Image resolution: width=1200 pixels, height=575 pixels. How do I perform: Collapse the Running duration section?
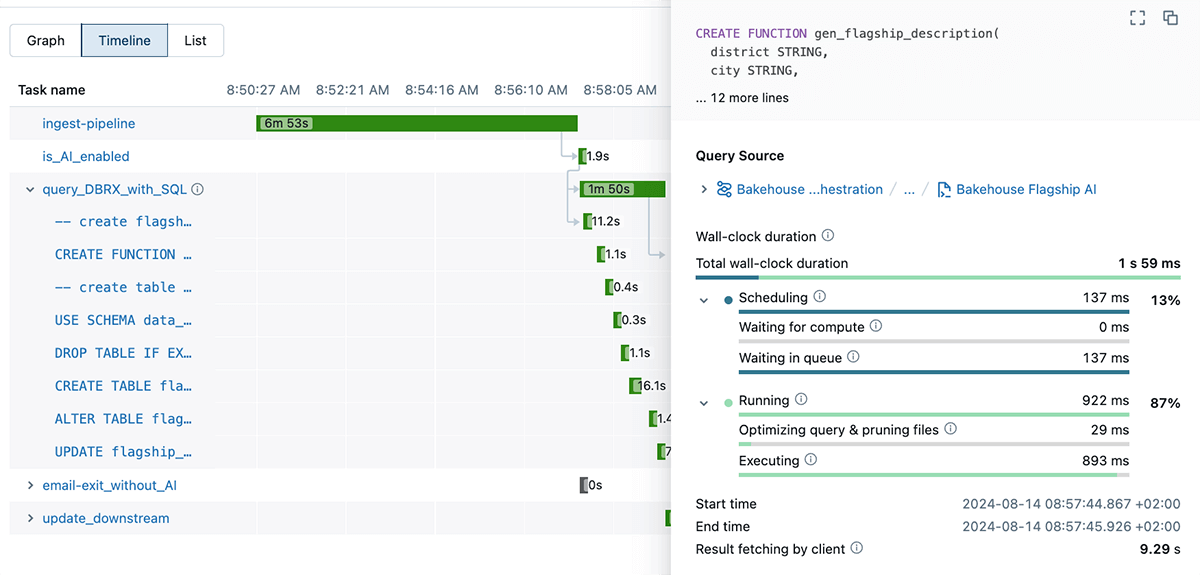[x=704, y=403]
